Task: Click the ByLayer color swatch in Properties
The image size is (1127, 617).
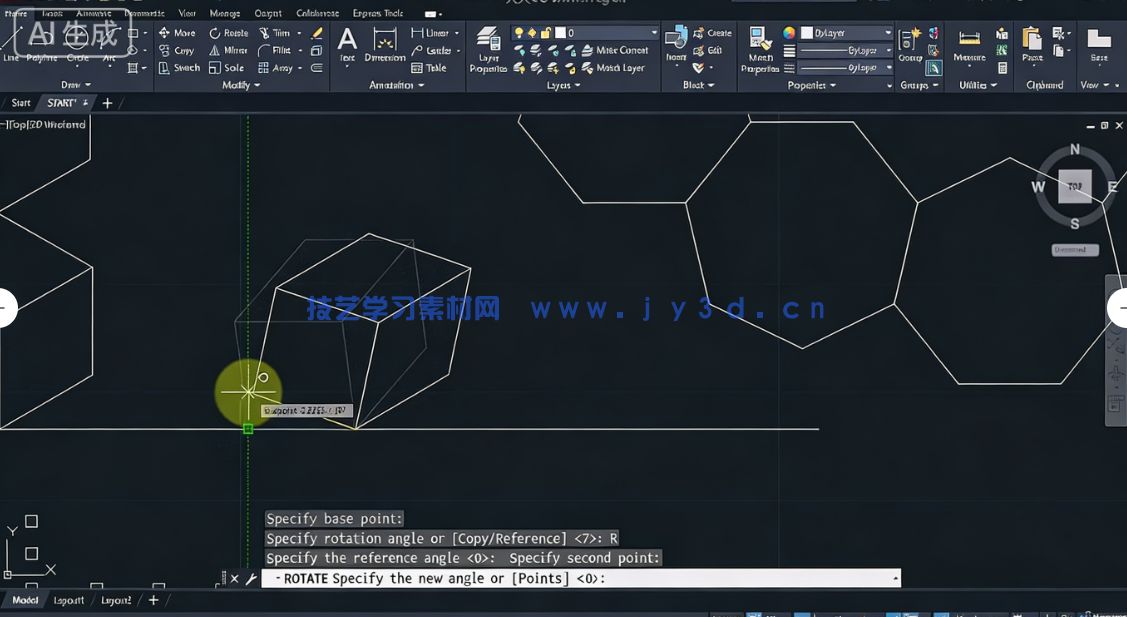Action: [x=805, y=33]
